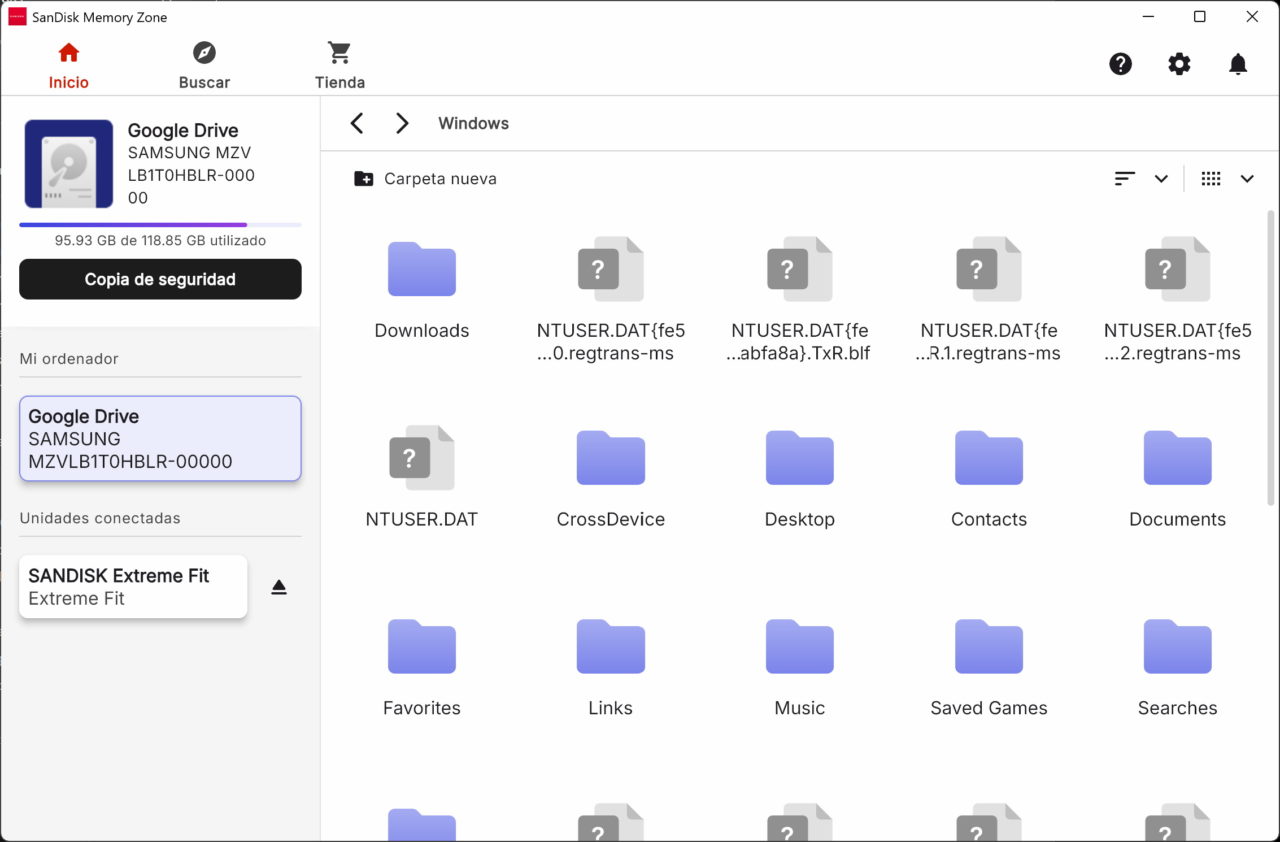1280x842 pixels.
Task: Go back with the left arrow
Action: click(x=356, y=123)
